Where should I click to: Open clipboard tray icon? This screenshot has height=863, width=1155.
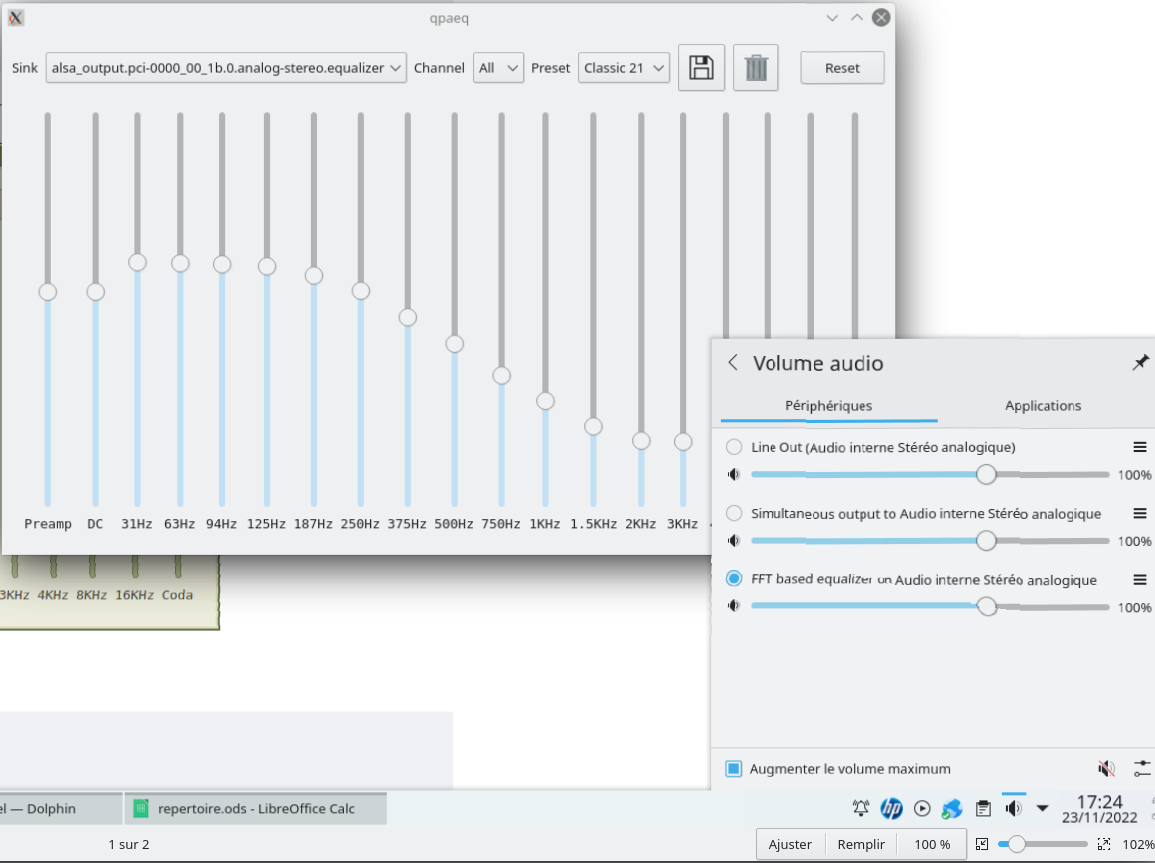point(983,809)
